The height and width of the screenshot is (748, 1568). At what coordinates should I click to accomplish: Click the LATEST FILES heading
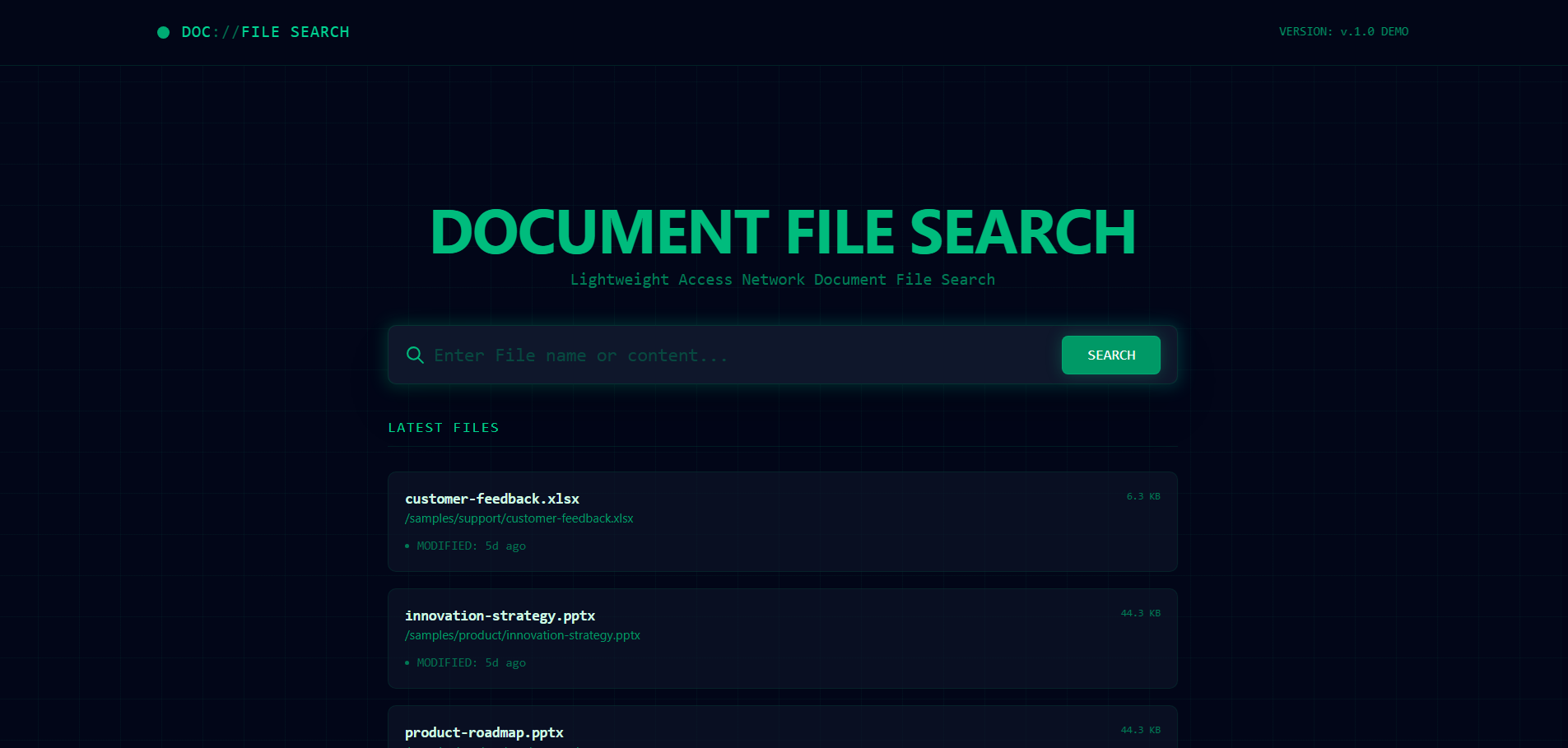444,428
